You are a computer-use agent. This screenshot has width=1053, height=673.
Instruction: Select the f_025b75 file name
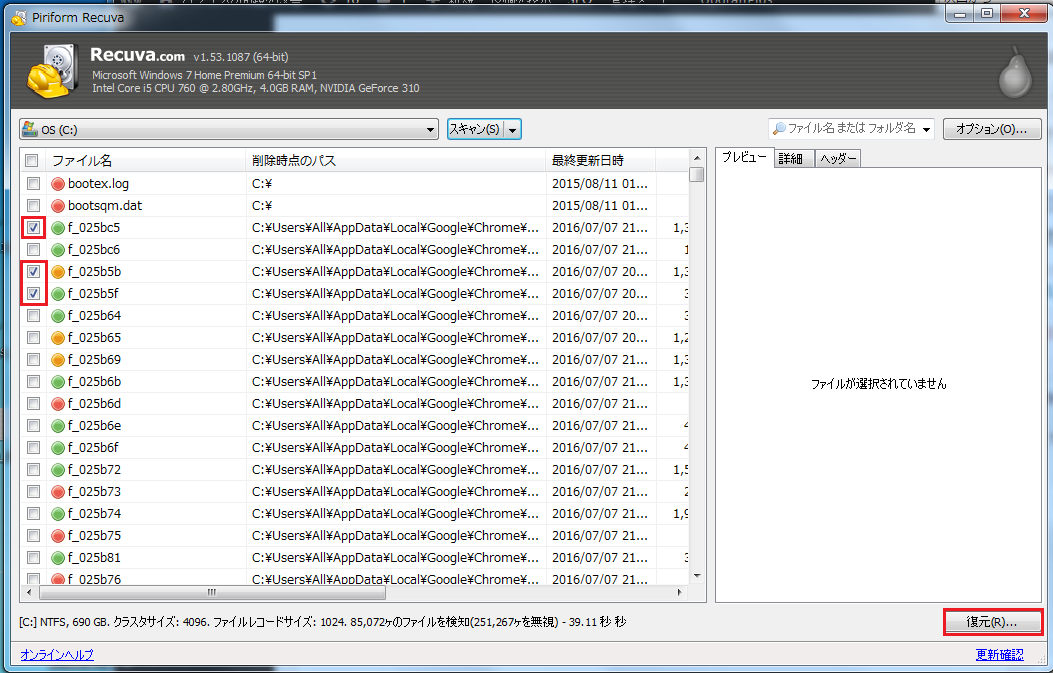pos(95,535)
